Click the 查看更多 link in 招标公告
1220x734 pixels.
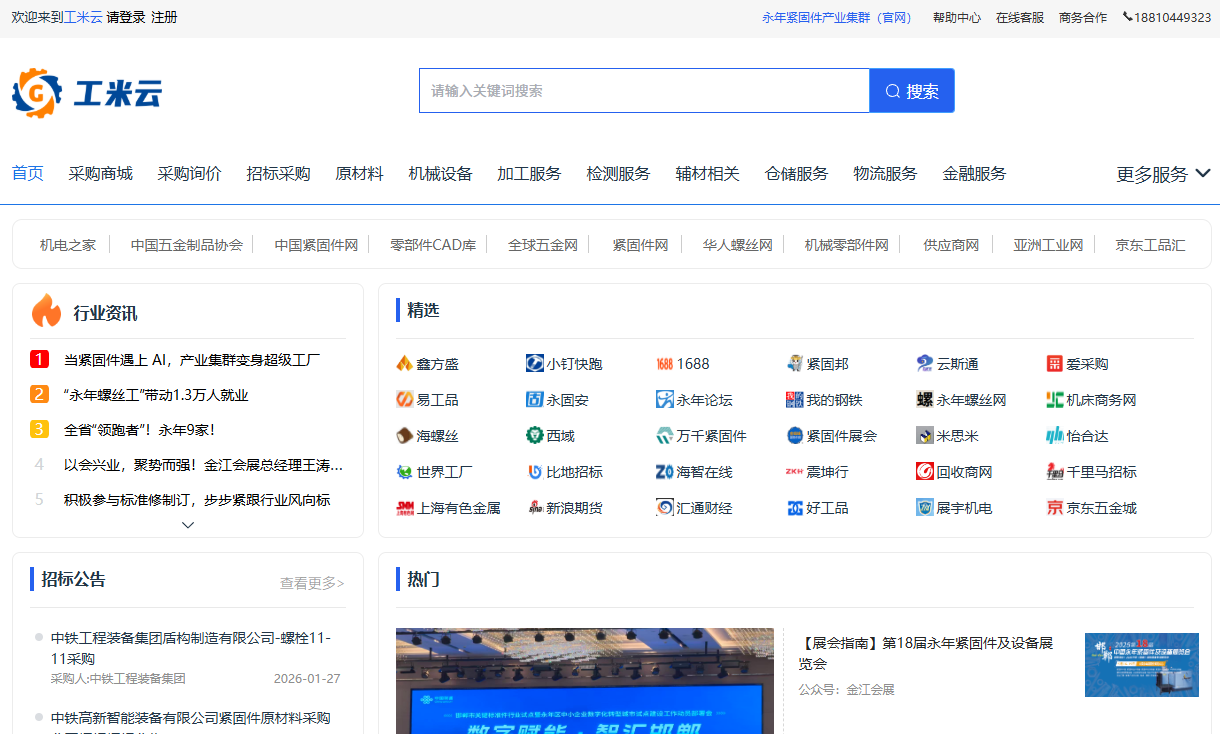pos(311,583)
